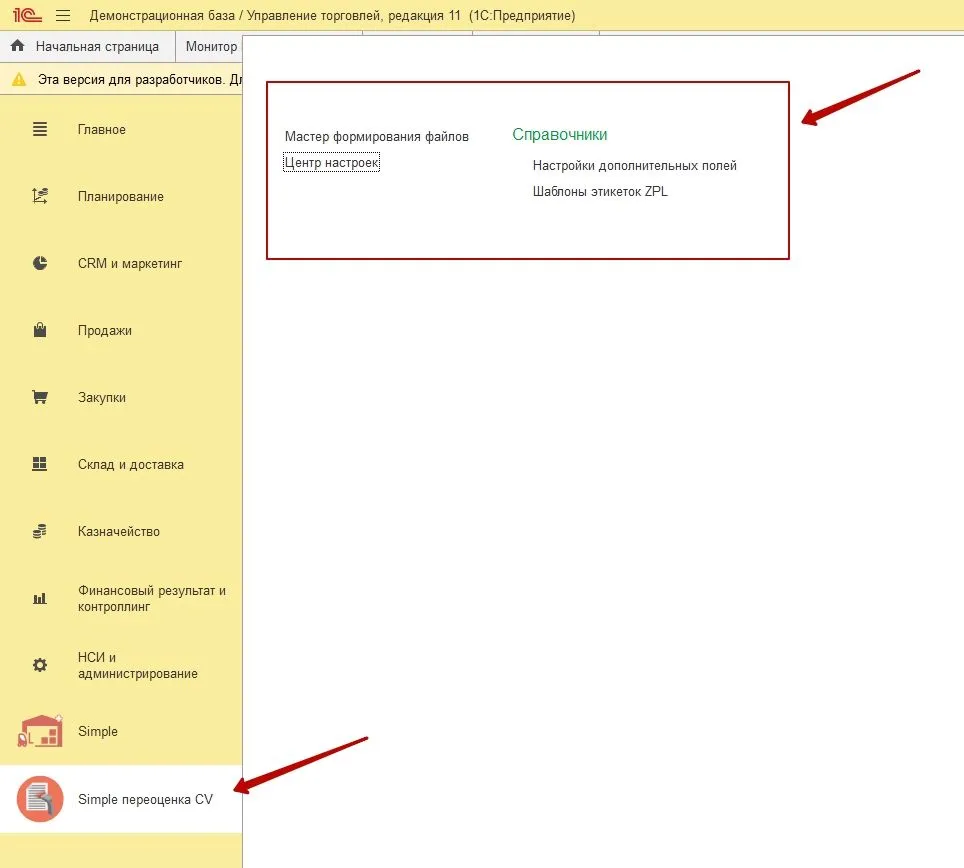The height and width of the screenshot is (868, 964).
Task: Click the Финансовый результат bar chart icon
Action: 40,598
